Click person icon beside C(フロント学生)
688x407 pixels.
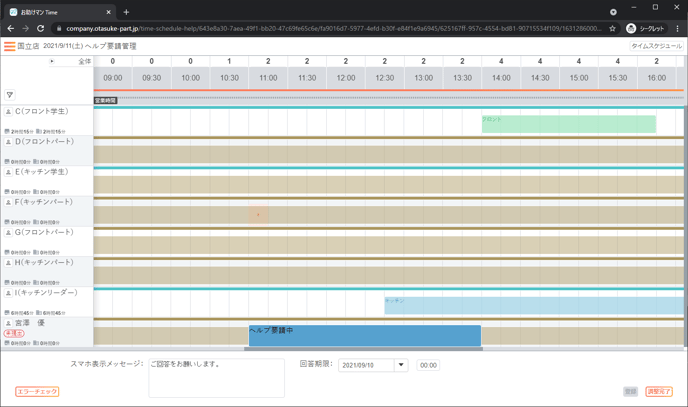pyautogui.click(x=9, y=112)
